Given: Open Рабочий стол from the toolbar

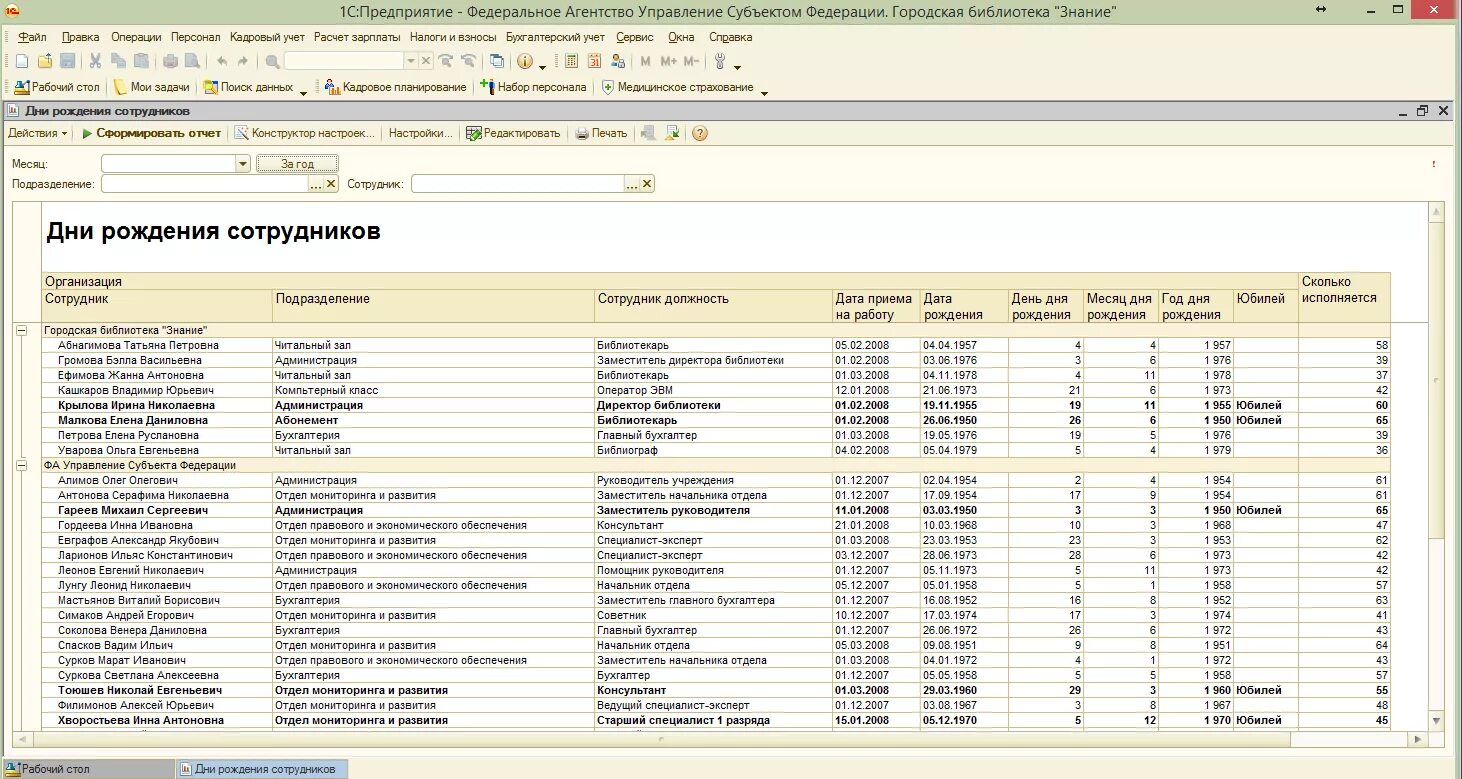Looking at the screenshot, I should [57, 87].
